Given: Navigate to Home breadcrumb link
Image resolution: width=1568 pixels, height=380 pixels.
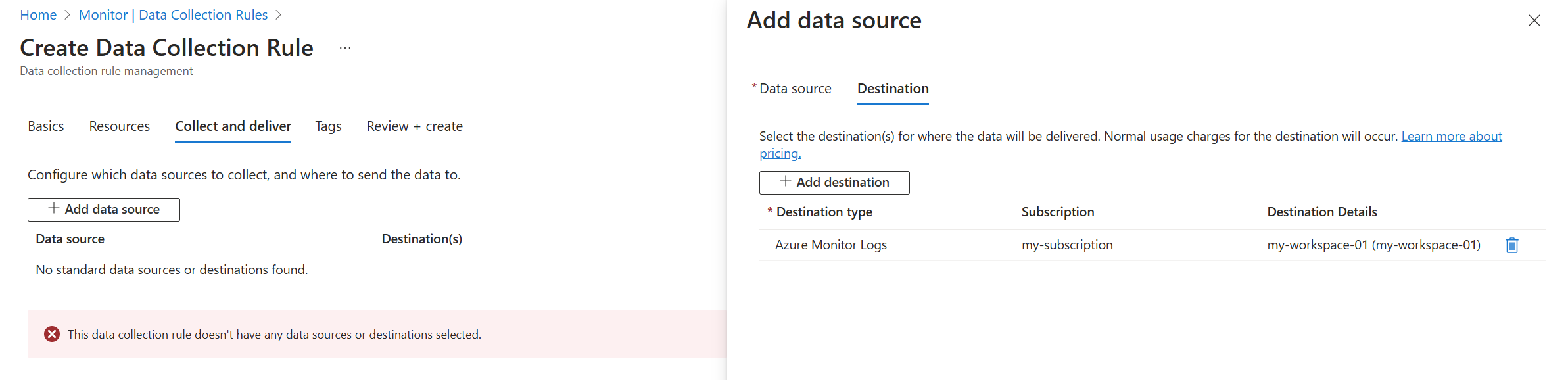Looking at the screenshot, I should tap(38, 15).
